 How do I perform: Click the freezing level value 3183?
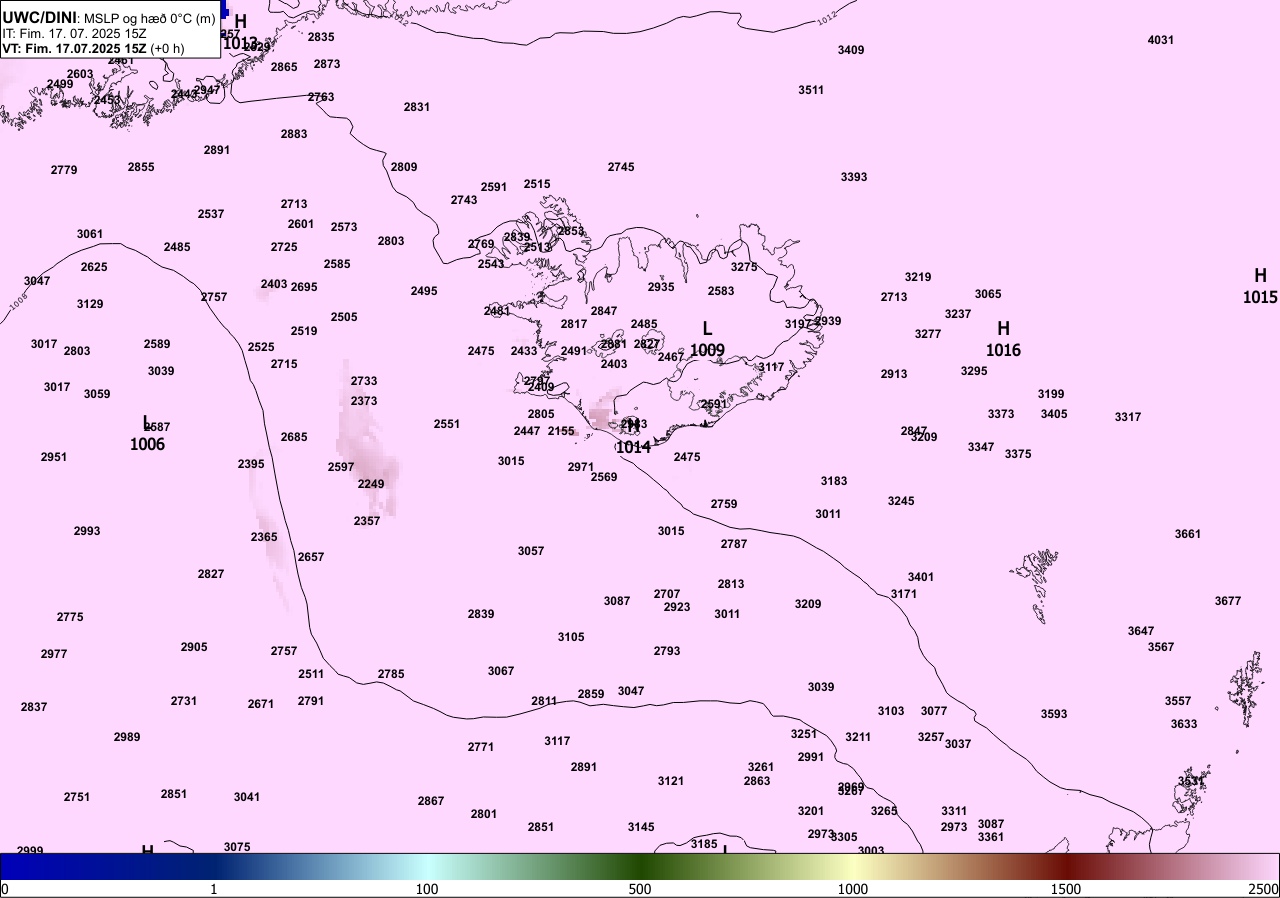pos(834,481)
